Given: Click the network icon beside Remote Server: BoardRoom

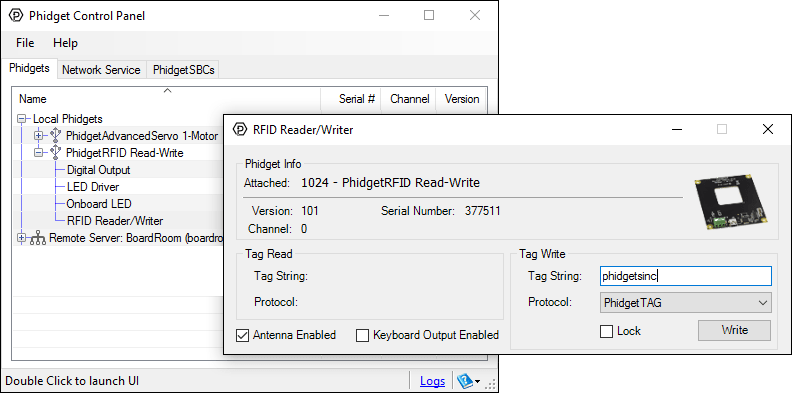Looking at the screenshot, I should pos(38,238).
